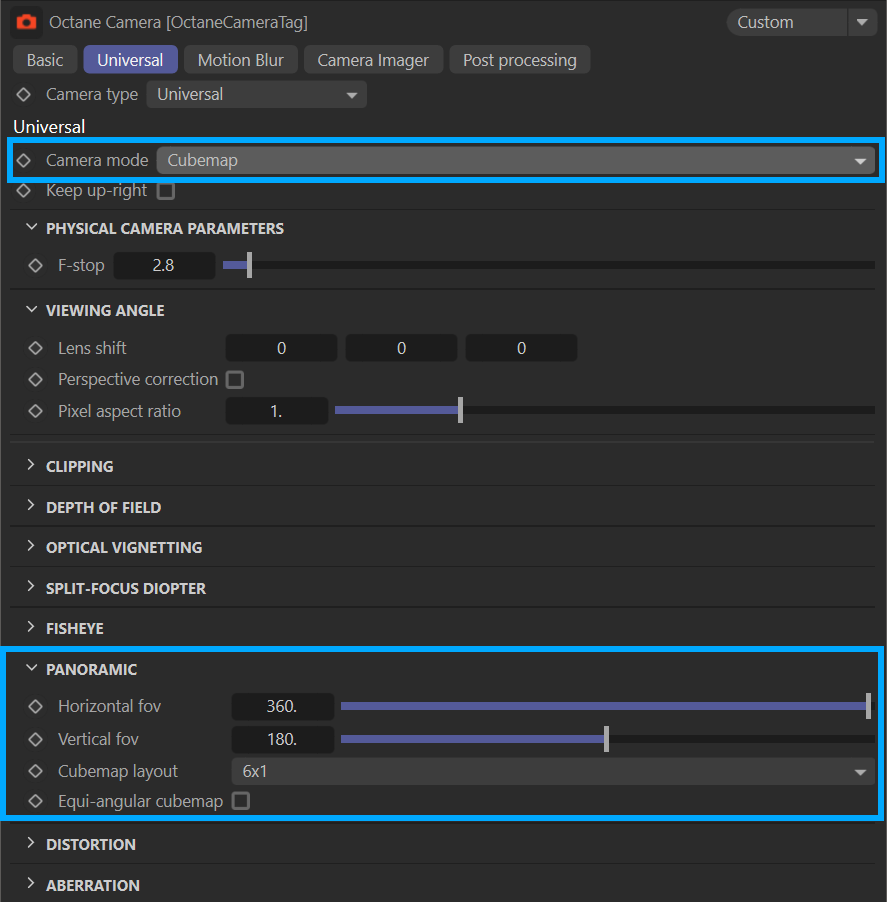Click the Horizontal fov keyframe diamond
887x902 pixels.
36,707
